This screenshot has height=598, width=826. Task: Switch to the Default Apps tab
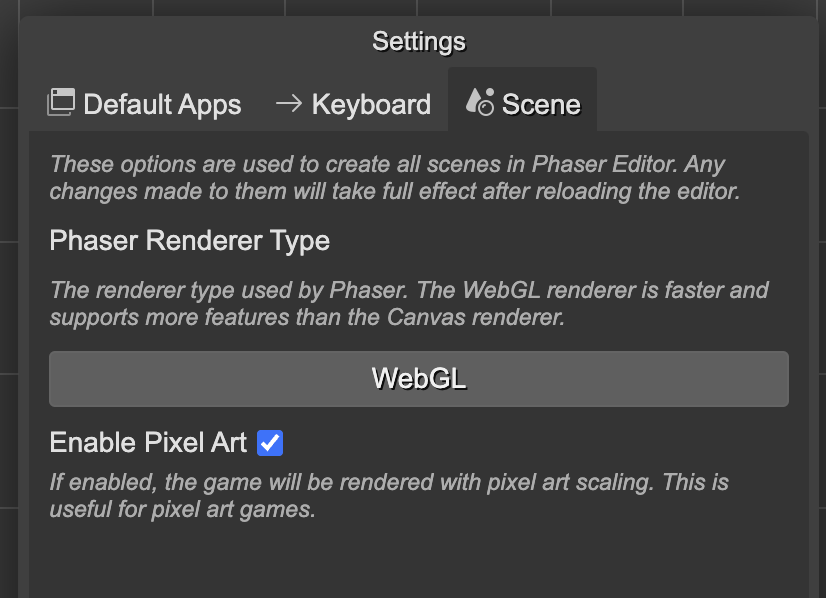point(161,104)
